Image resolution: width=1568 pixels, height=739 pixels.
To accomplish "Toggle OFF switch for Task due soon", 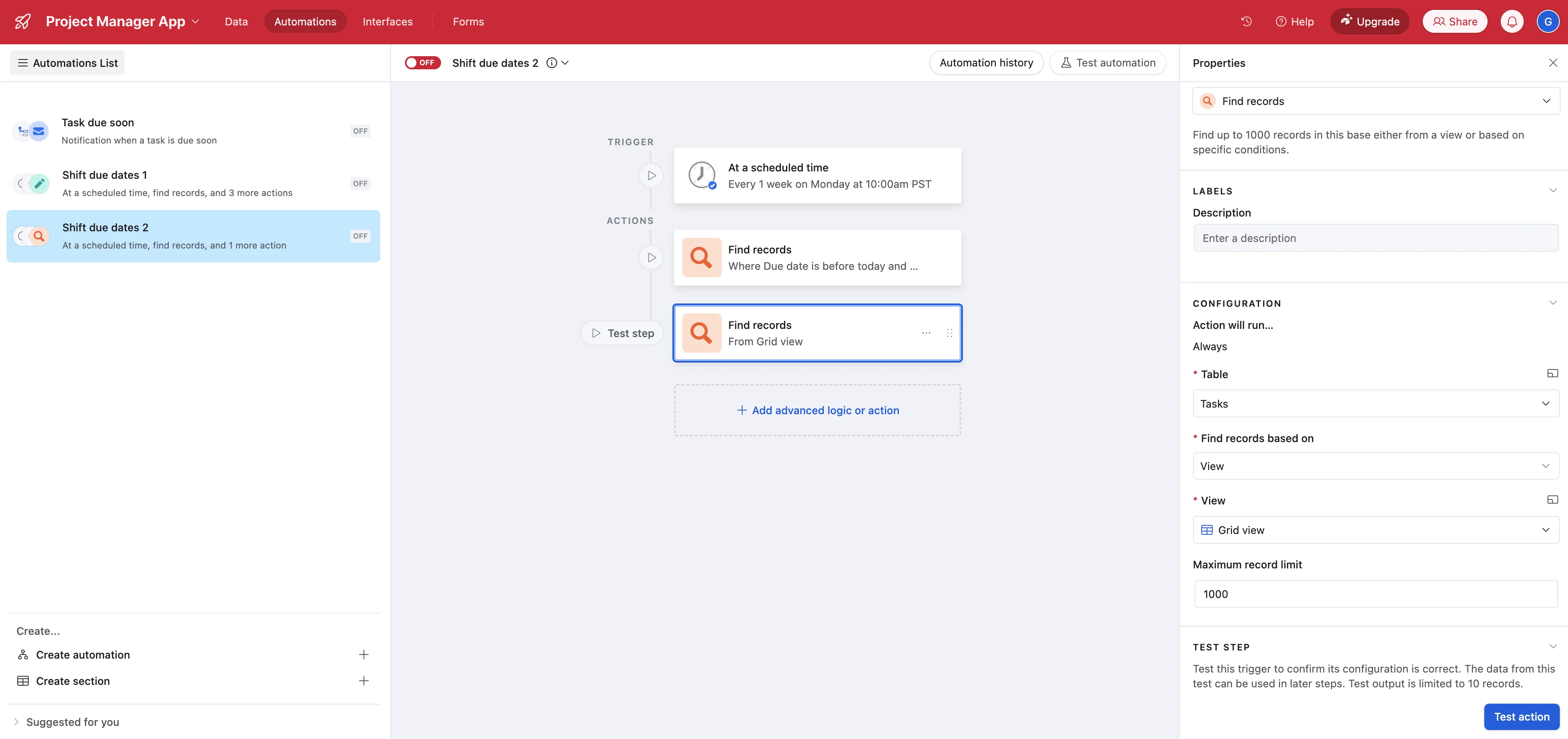I will coord(360,131).
